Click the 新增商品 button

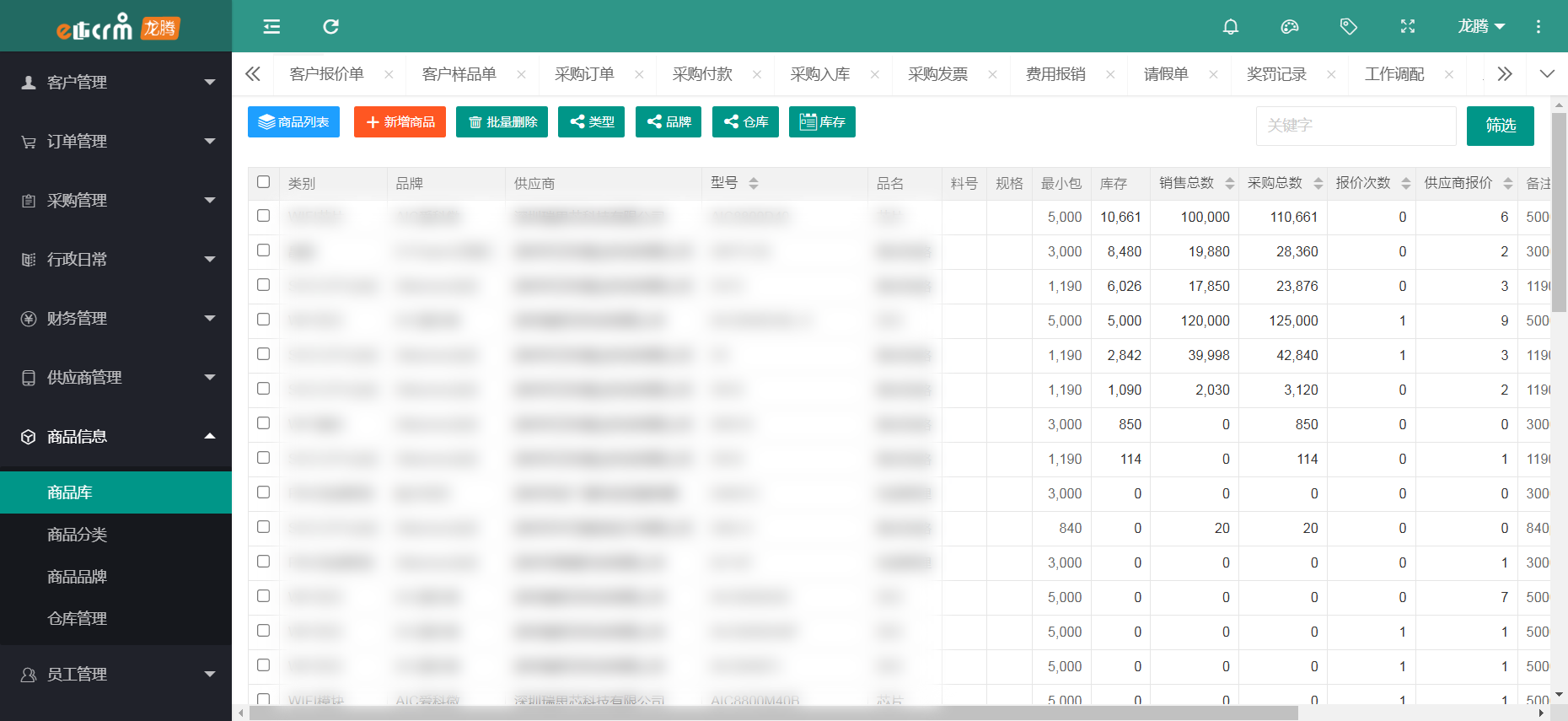(x=400, y=122)
